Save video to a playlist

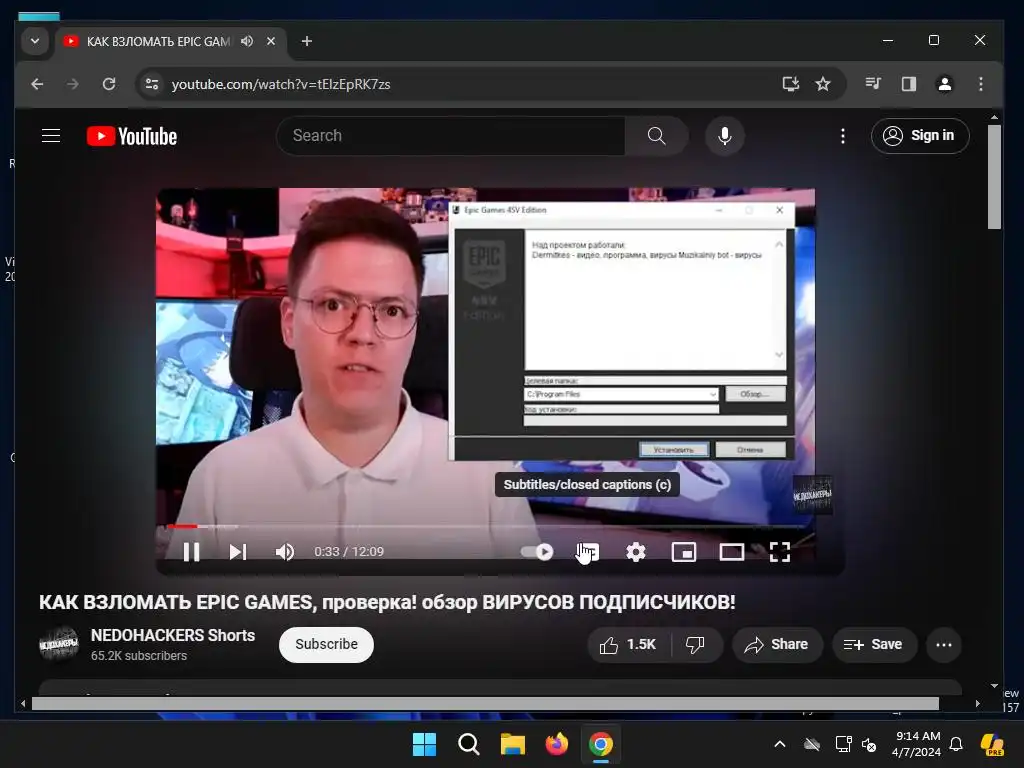pos(873,645)
